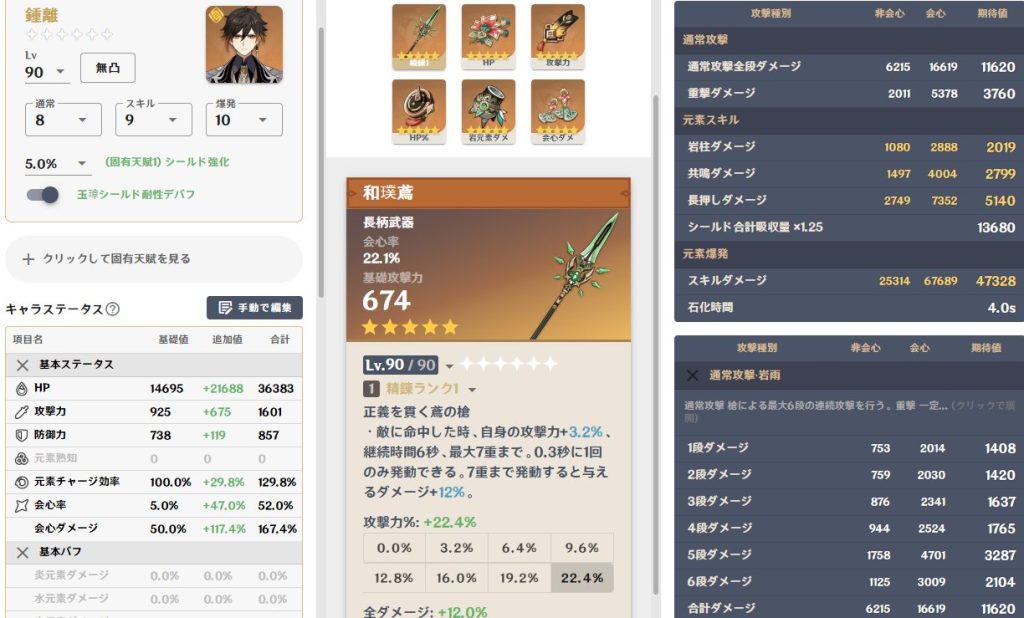Open the 爆発 talent level dropdown
Screen dimensions: 1024x618
click(x=244, y=120)
